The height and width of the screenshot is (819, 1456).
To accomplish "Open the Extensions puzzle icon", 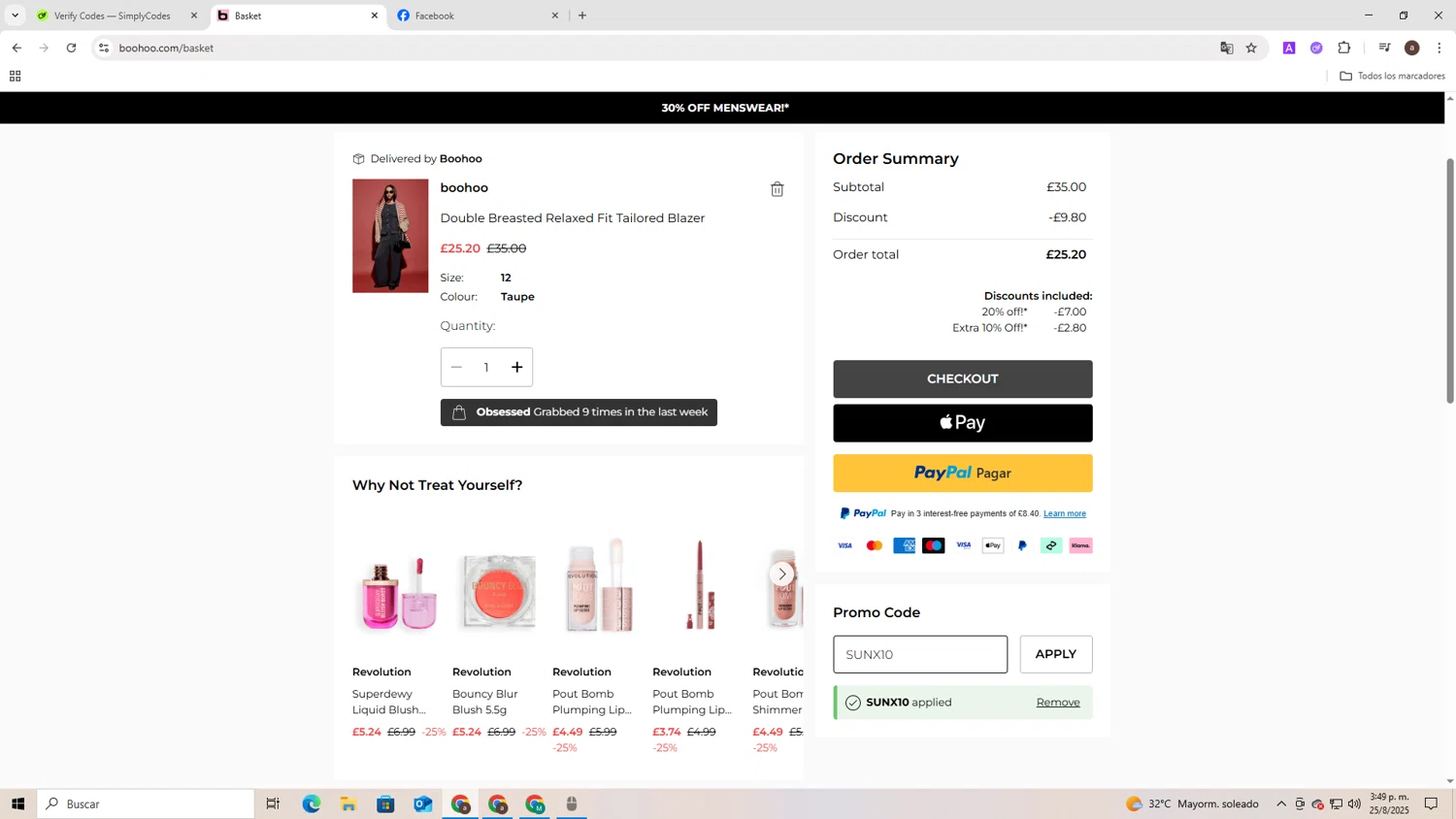I will tap(1344, 48).
